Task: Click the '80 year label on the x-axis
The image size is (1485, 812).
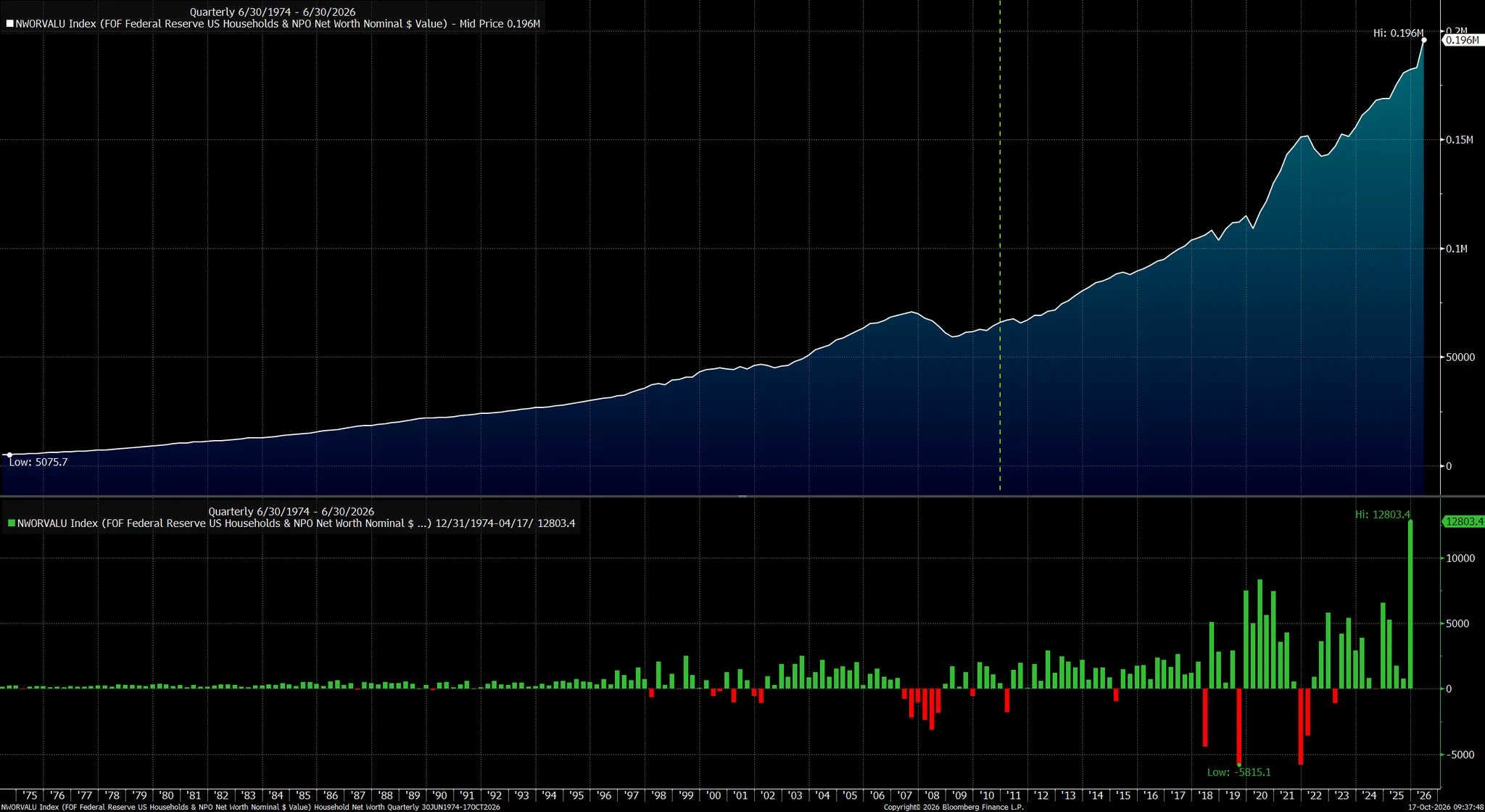Action: (x=166, y=795)
